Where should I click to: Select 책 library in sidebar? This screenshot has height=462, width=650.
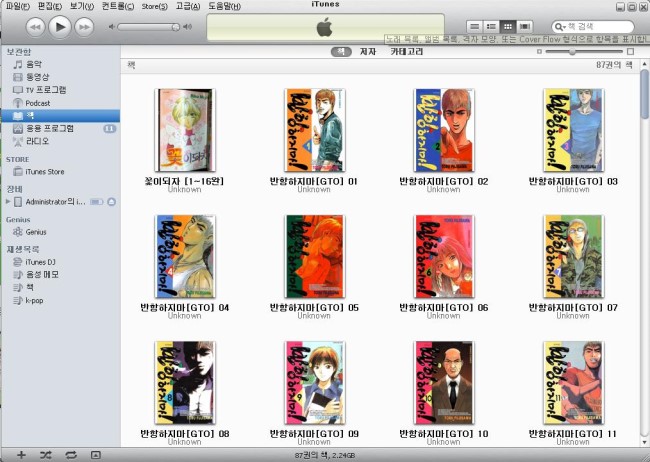pos(61,116)
